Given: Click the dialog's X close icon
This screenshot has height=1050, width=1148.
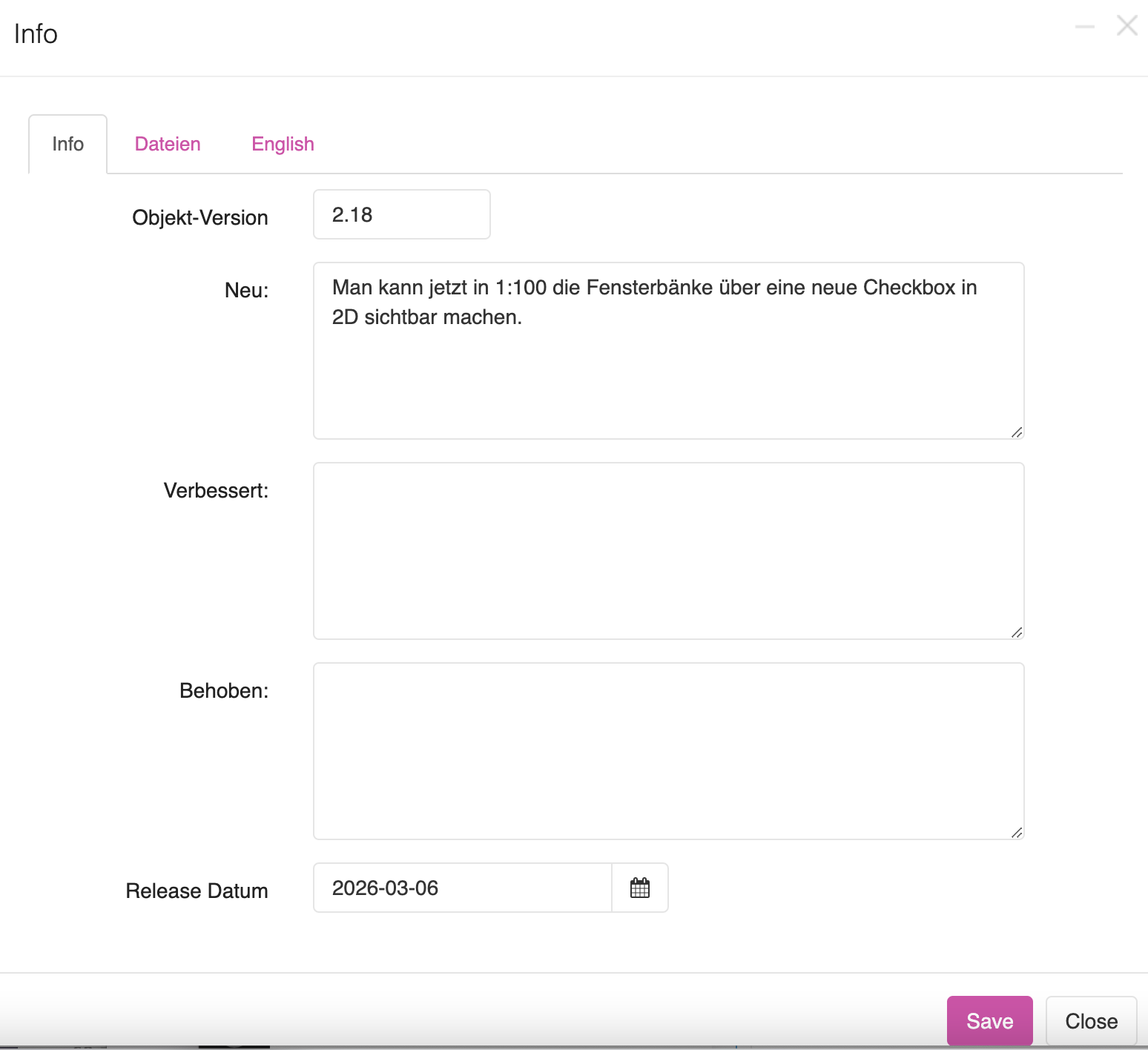Looking at the screenshot, I should tap(1126, 26).
